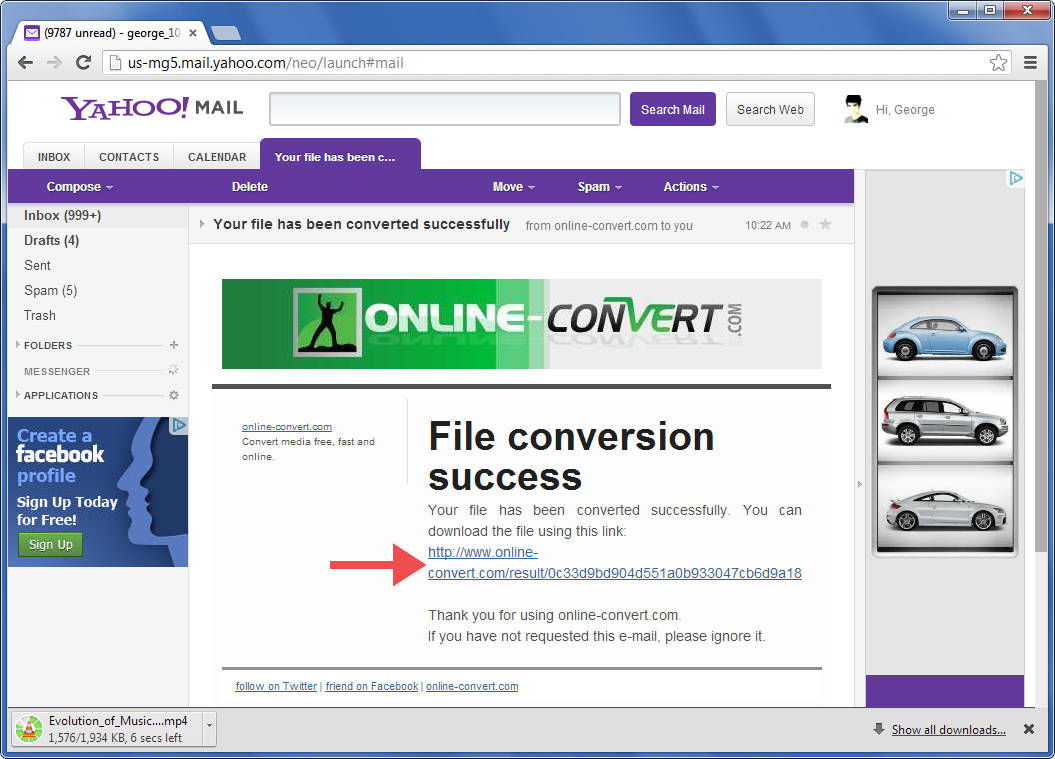
Task: Open a new browser tab
Action: [226, 32]
